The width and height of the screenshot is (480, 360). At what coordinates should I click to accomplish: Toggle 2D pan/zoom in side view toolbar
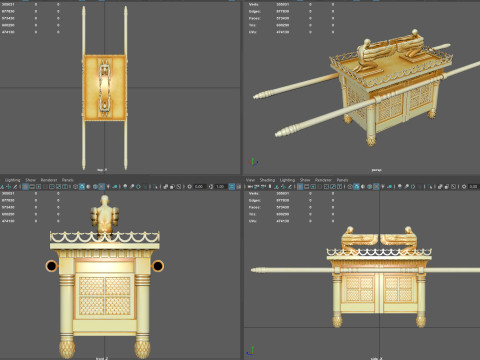pos(283,187)
